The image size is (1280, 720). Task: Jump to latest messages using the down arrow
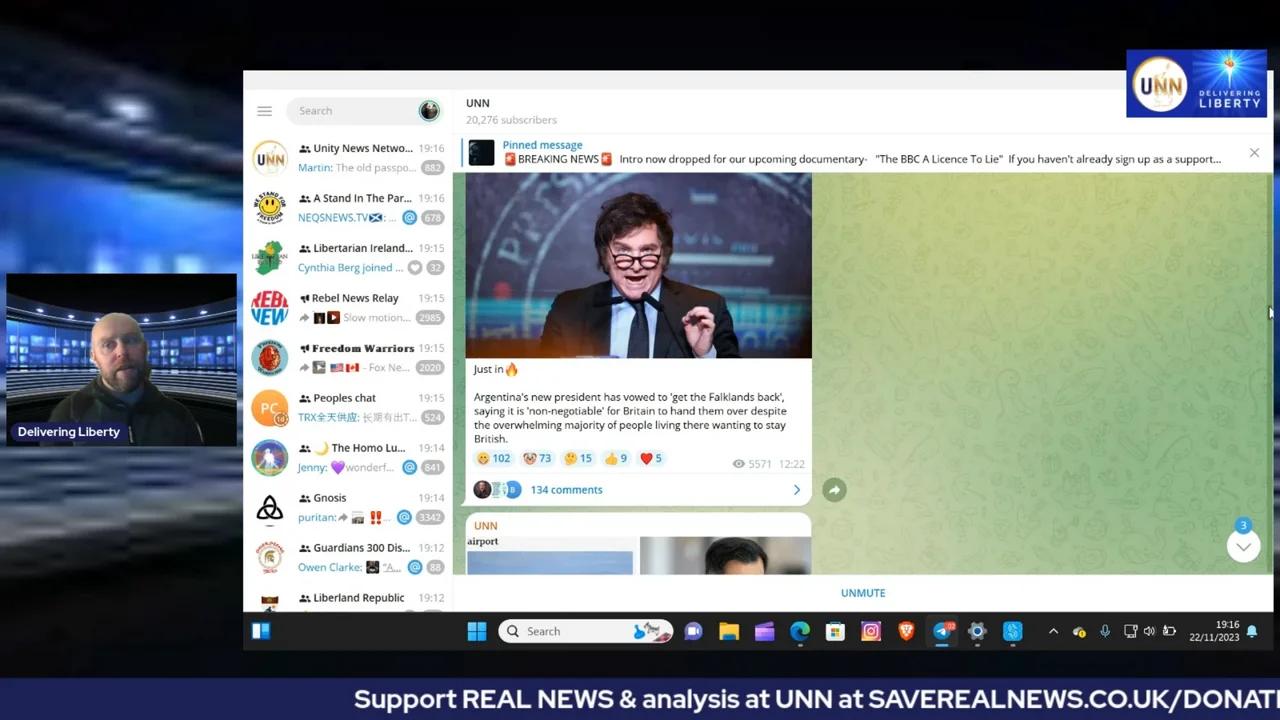pos(1243,546)
